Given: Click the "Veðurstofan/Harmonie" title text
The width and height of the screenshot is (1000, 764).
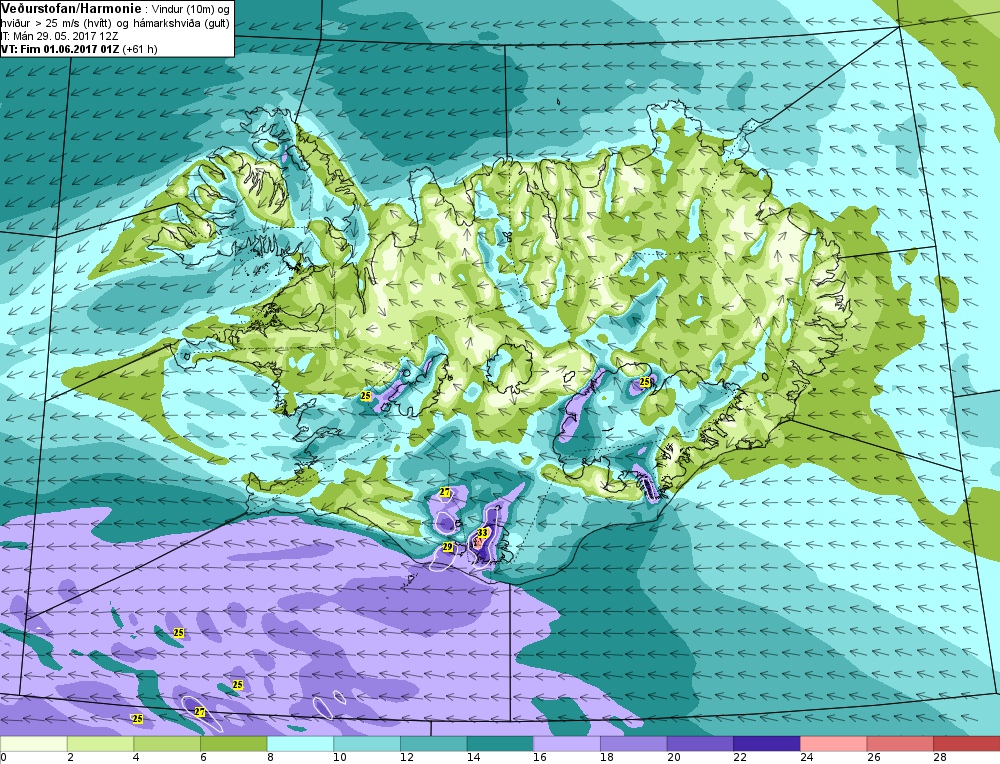Looking at the screenshot, I should click(71, 9).
